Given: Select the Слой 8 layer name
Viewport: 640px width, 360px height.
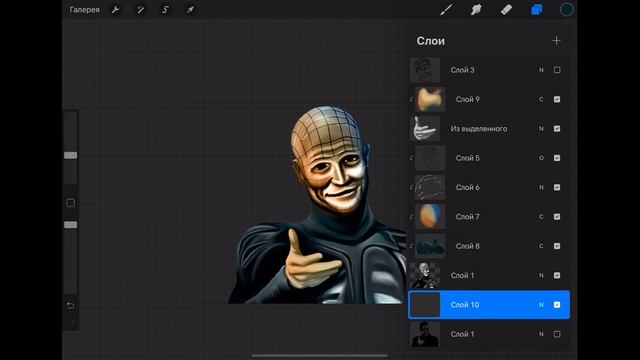Looking at the screenshot, I should tap(468, 246).
